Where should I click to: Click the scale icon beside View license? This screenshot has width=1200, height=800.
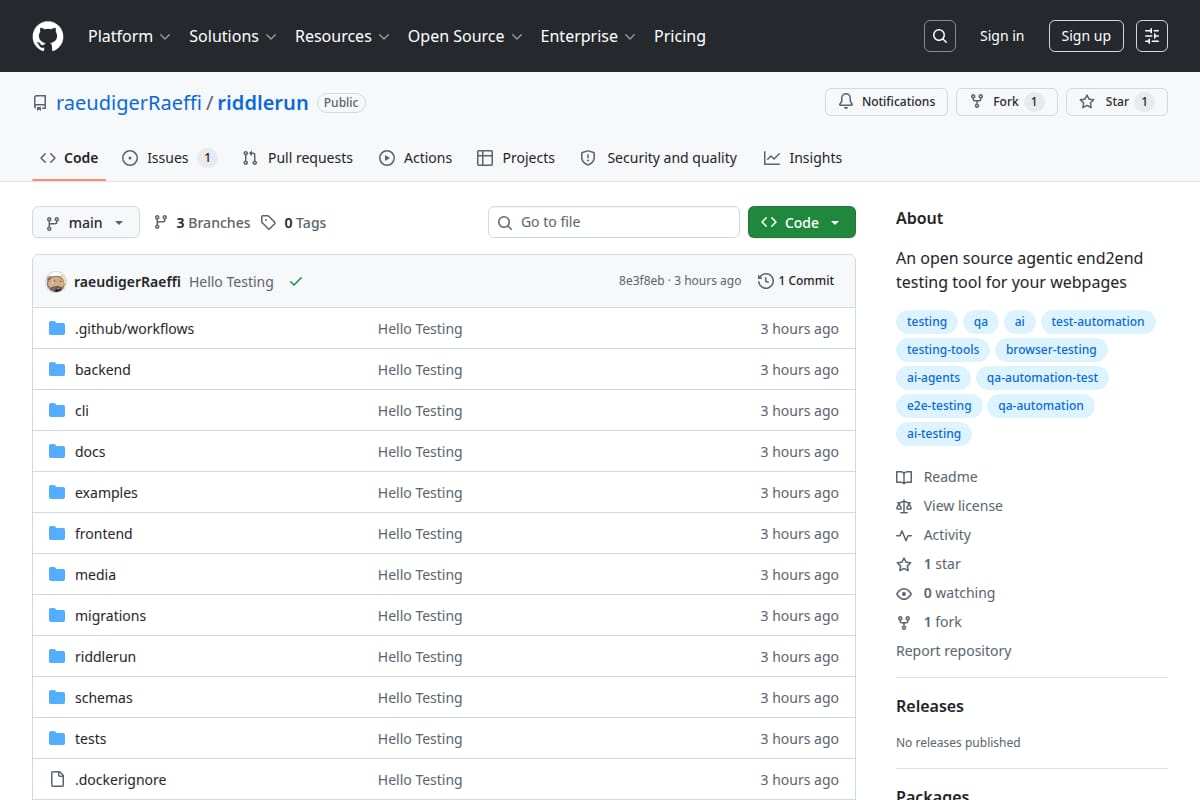click(x=904, y=506)
